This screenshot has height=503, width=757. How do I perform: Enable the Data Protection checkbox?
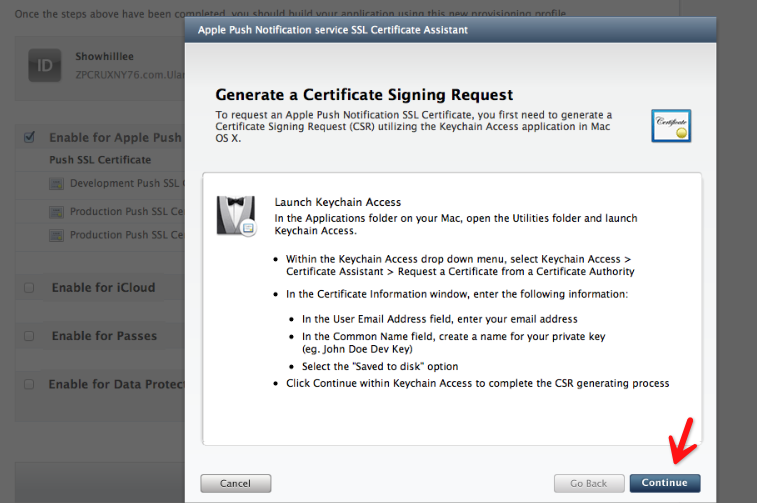click(29, 384)
